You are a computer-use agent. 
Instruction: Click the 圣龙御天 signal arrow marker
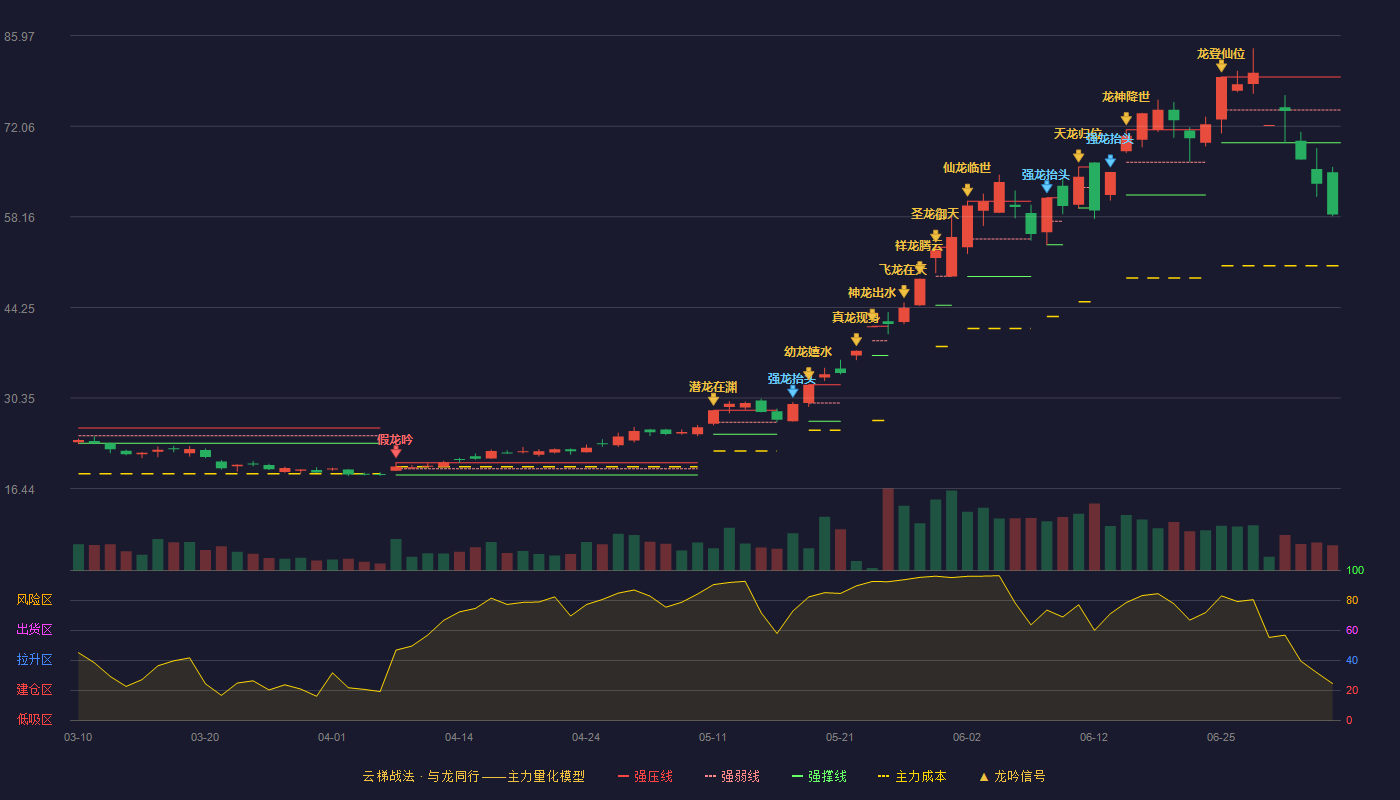pyautogui.click(x=935, y=236)
